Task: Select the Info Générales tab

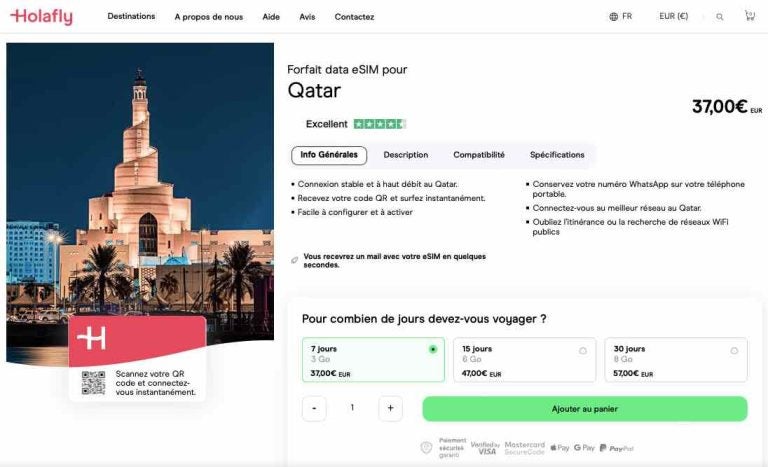Action: click(329, 155)
